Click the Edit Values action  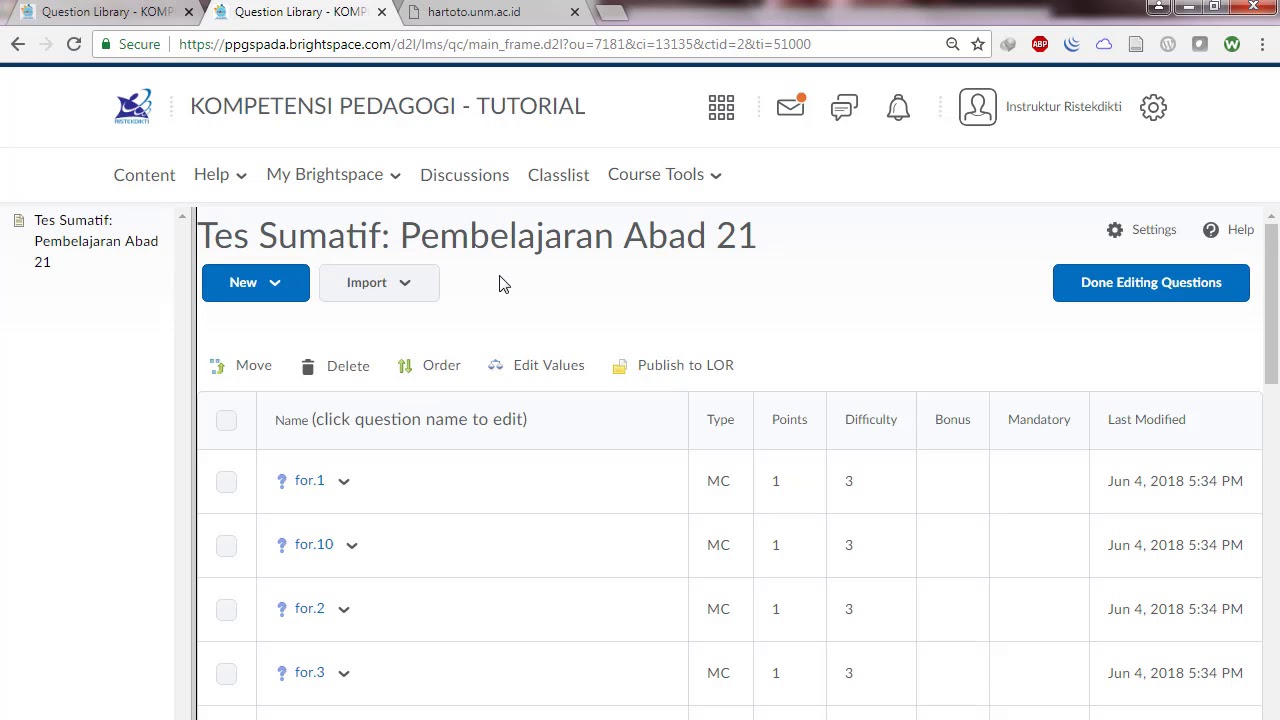coord(536,366)
